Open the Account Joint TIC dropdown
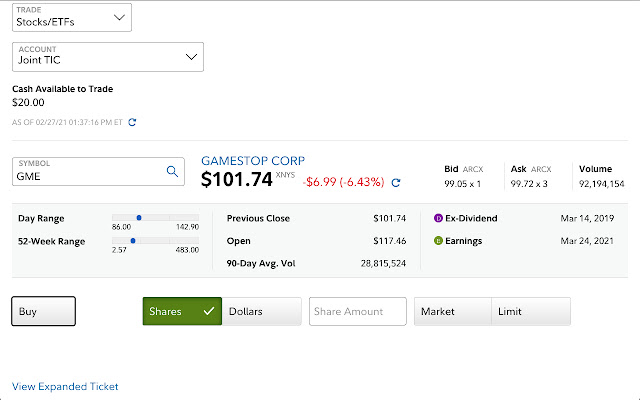The image size is (640, 400). point(108,57)
